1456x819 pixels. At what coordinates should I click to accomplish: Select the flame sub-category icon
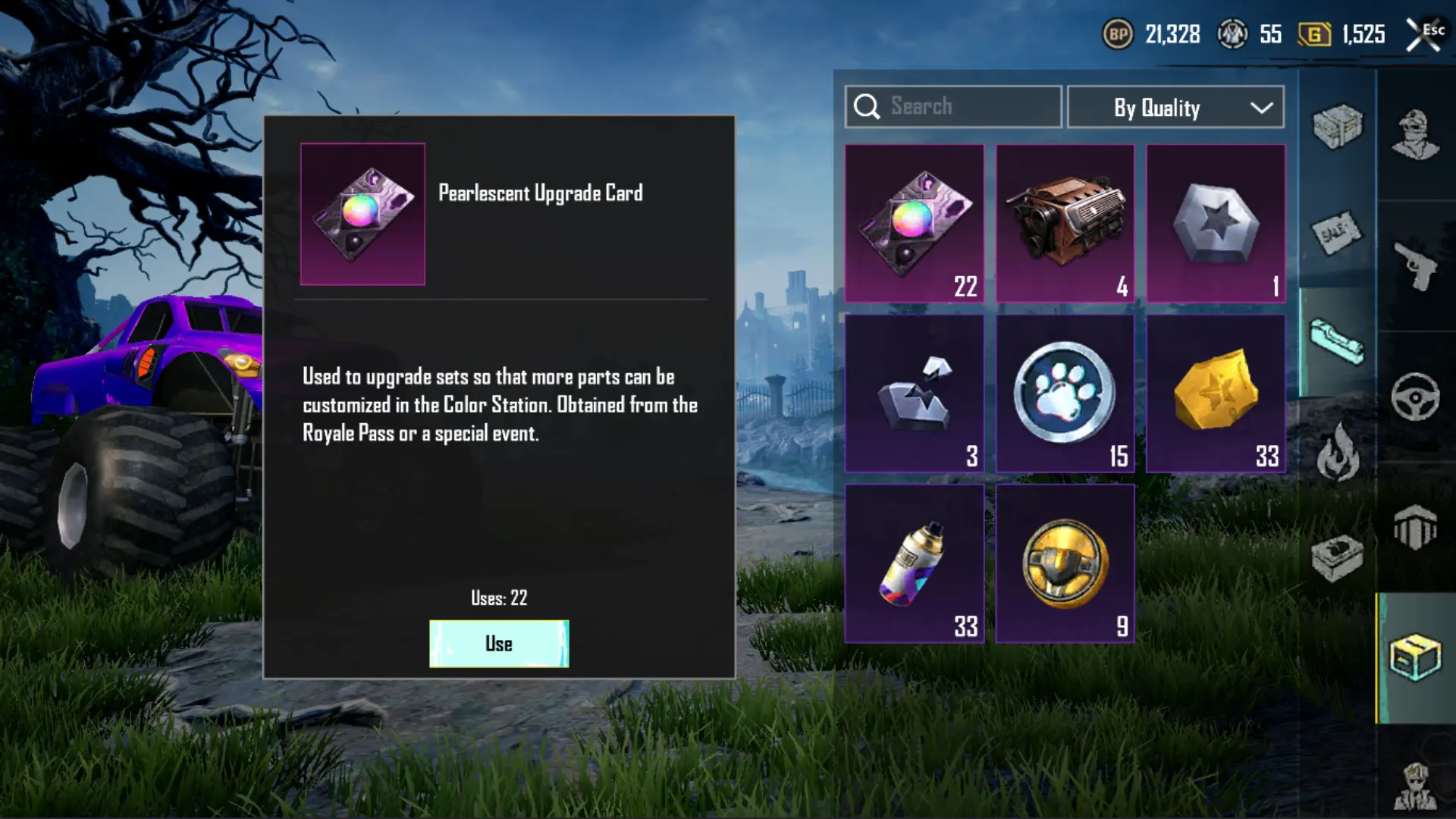[x=1338, y=452]
